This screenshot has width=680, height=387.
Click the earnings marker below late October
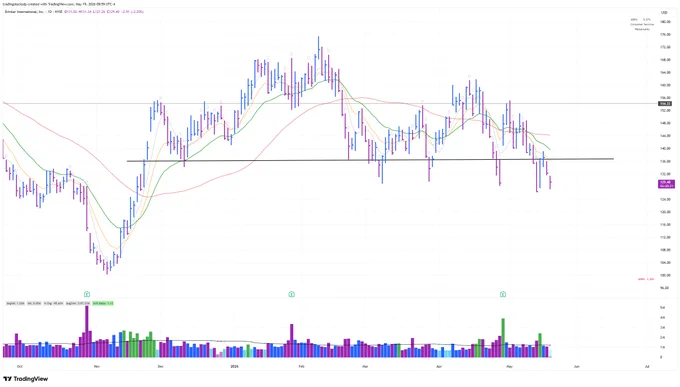pyautogui.click(x=87, y=294)
